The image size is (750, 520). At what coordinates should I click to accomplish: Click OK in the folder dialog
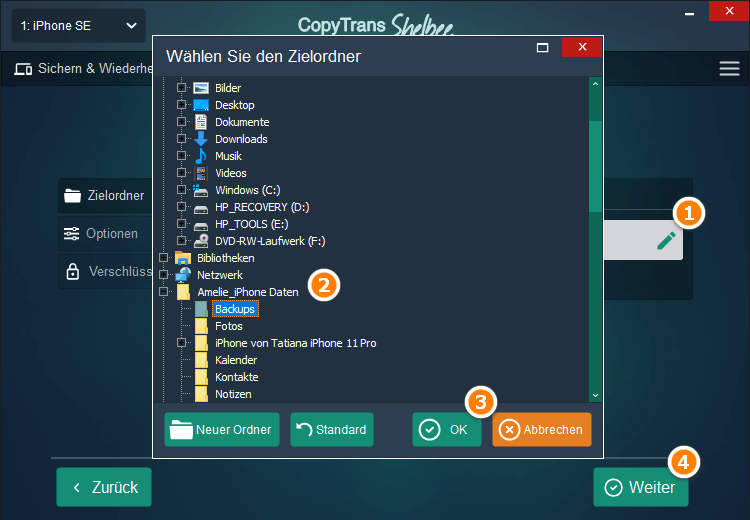pos(447,430)
